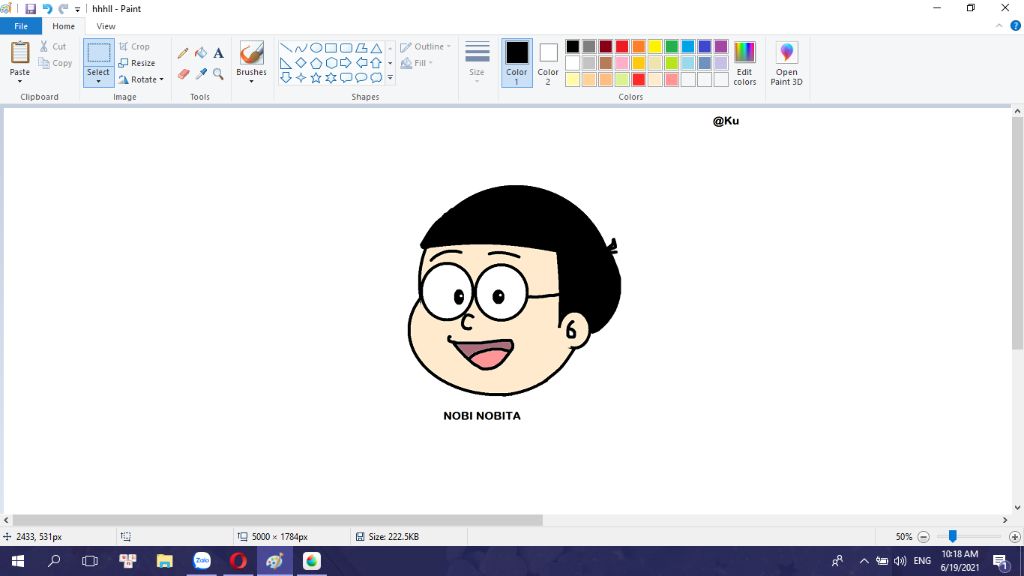Save the file using the floppy disk icon
This screenshot has width=1024, height=576.
pos(30,8)
